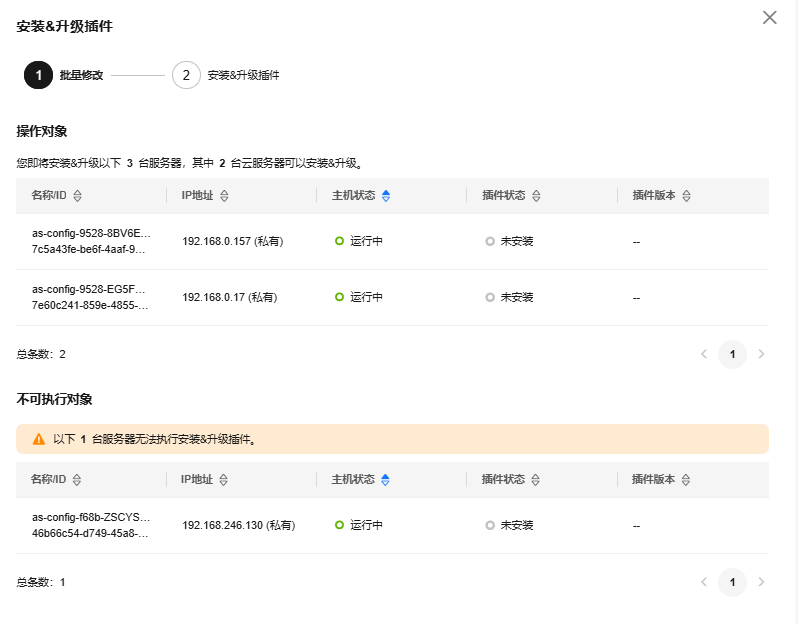
Task: Select the as-config-f68b-ZSCYS server row
Action: pos(392,526)
